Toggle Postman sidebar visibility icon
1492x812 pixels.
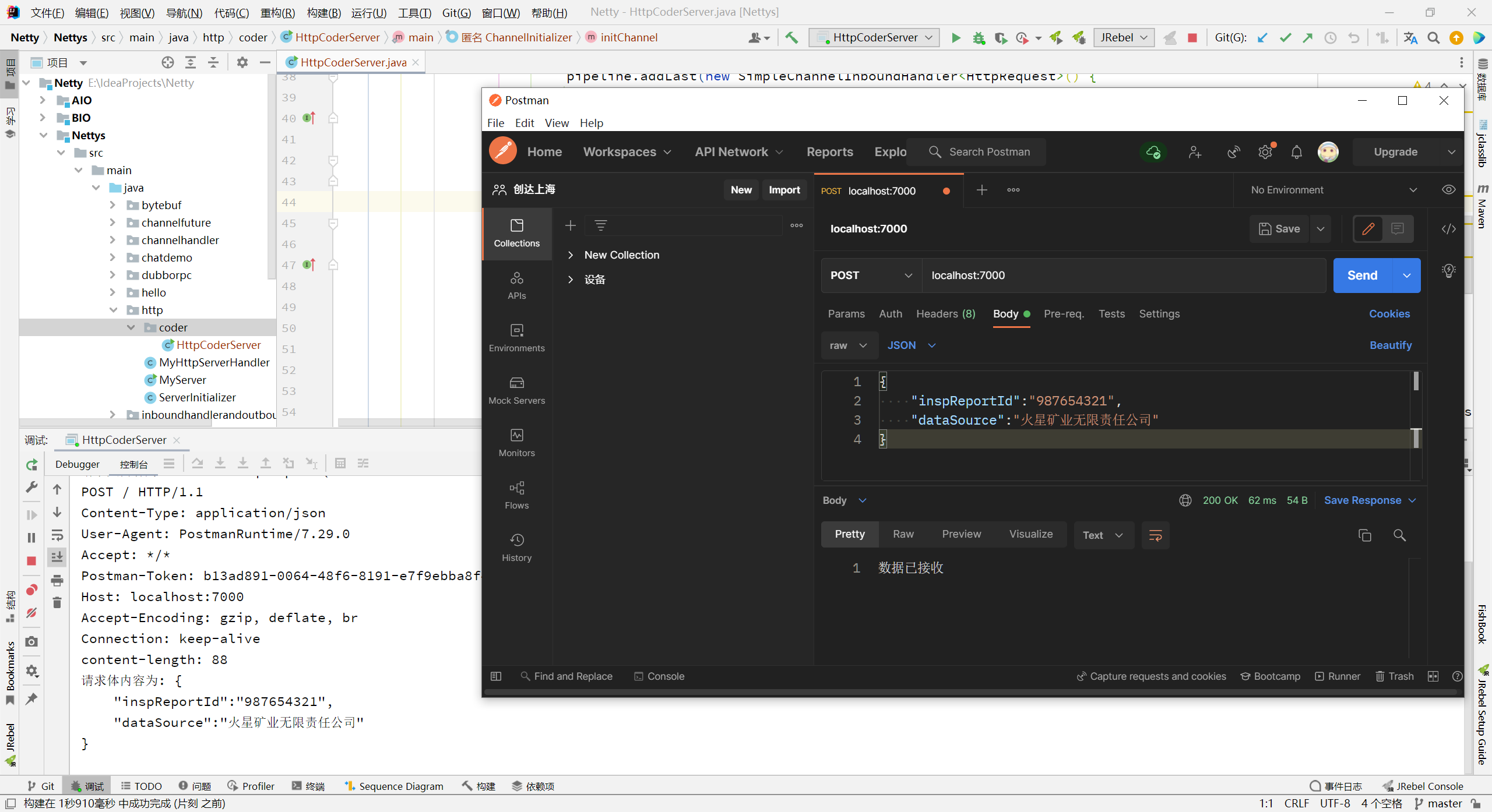[x=496, y=676]
